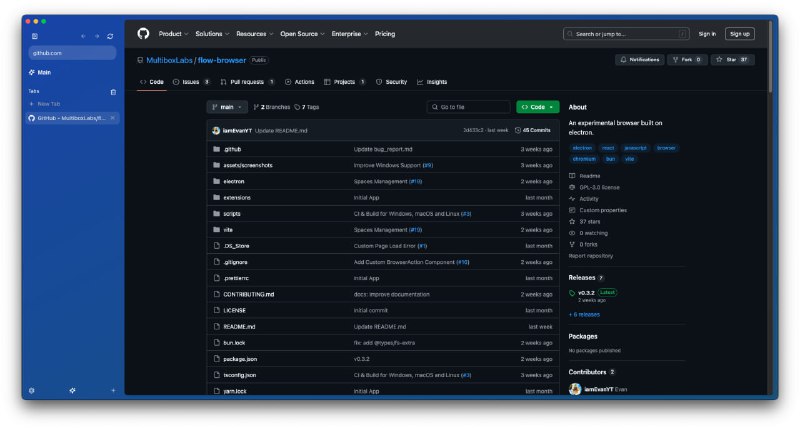
Task: Click the electron topic tag
Action: [x=582, y=148]
